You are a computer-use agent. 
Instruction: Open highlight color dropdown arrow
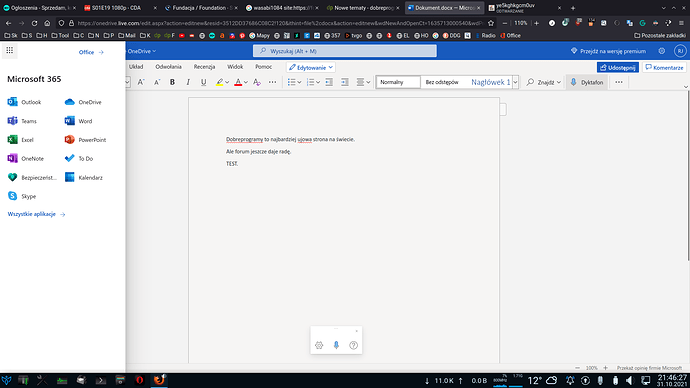coord(227,82)
